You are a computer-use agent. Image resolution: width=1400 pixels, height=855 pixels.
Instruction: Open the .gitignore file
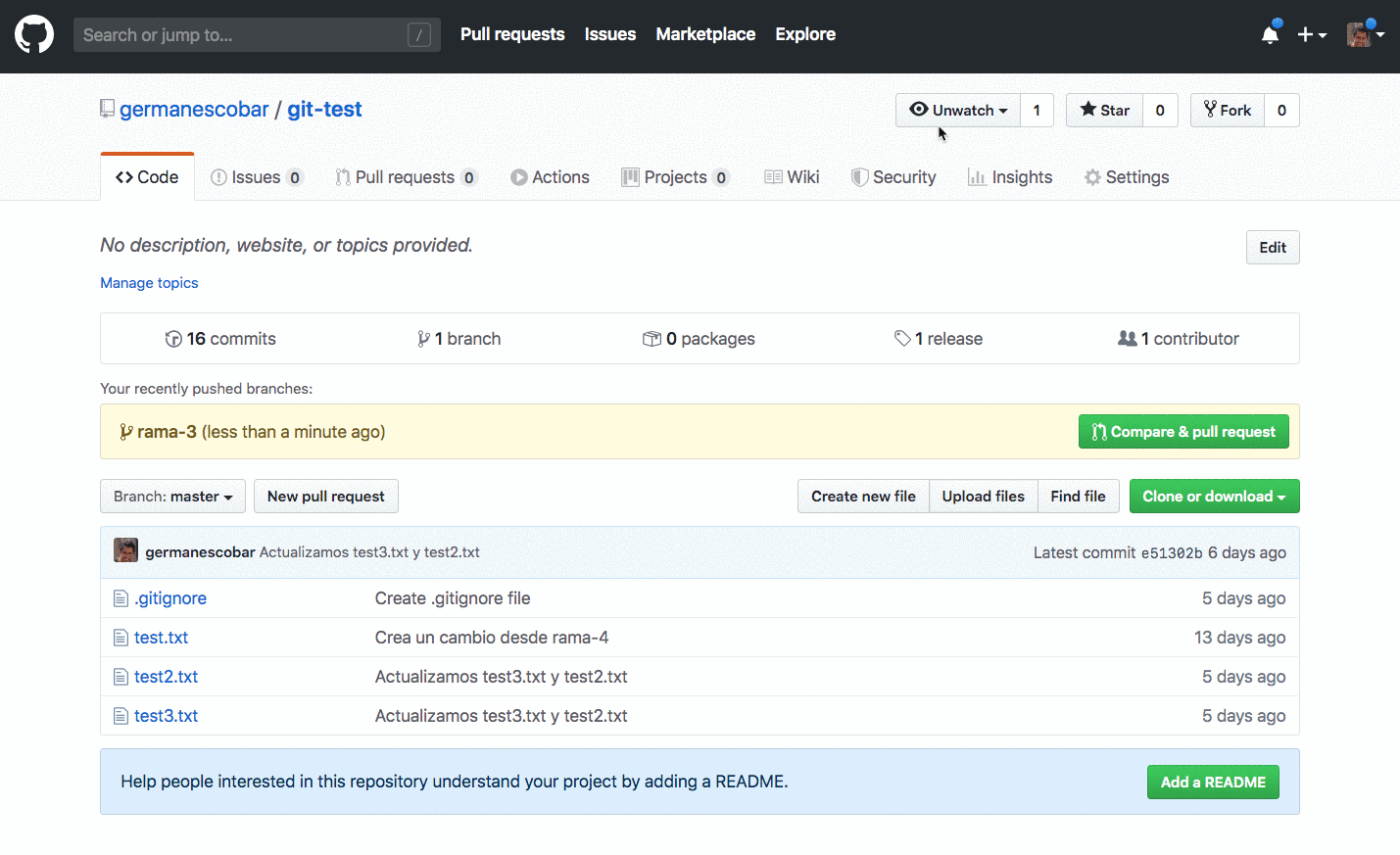click(x=170, y=598)
